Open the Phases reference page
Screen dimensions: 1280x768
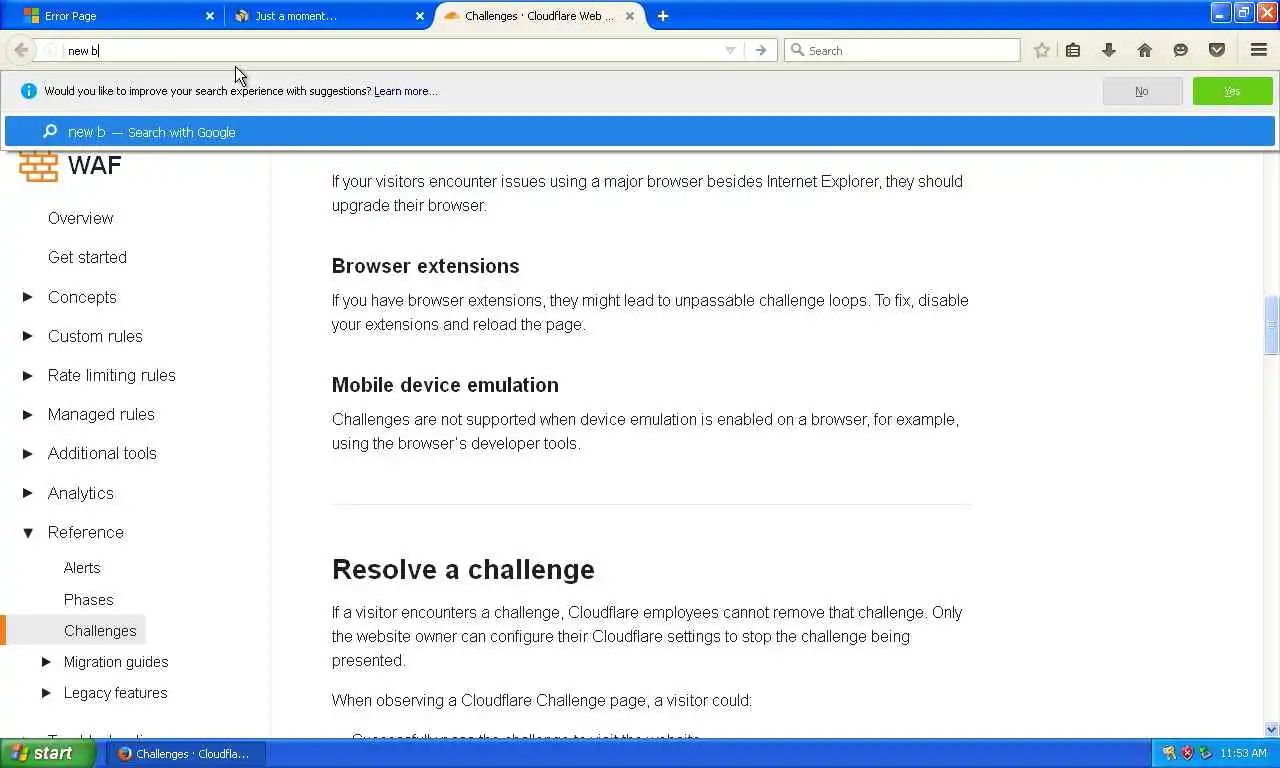(88, 600)
